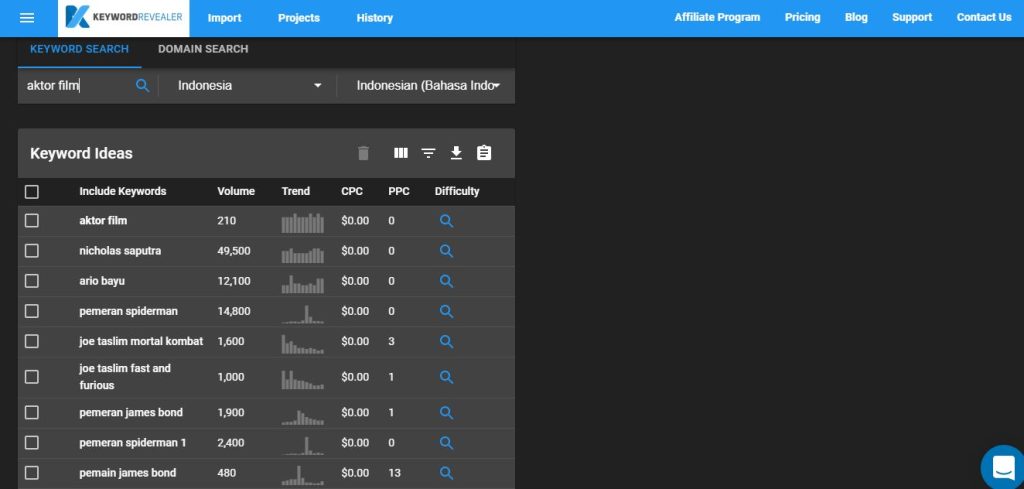Click the trash delete icon
Screen dimensions: 1024x489
click(x=363, y=153)
